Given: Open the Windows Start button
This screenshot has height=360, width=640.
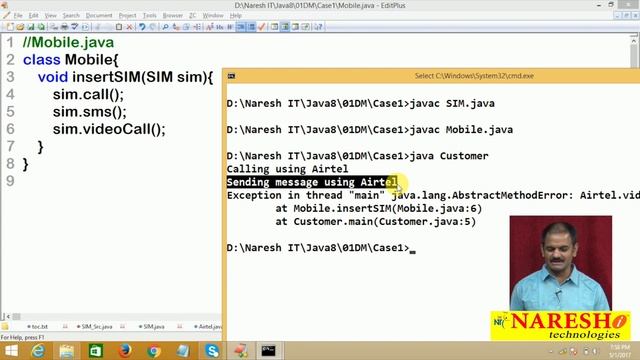Looking at the screenshot, I should 11,351.
